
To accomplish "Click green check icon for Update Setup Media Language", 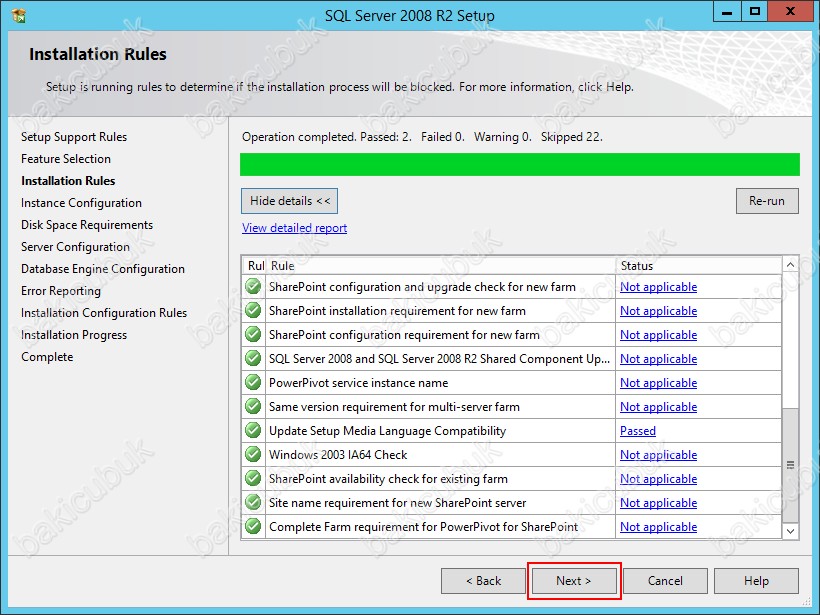I will click(253, 430).
